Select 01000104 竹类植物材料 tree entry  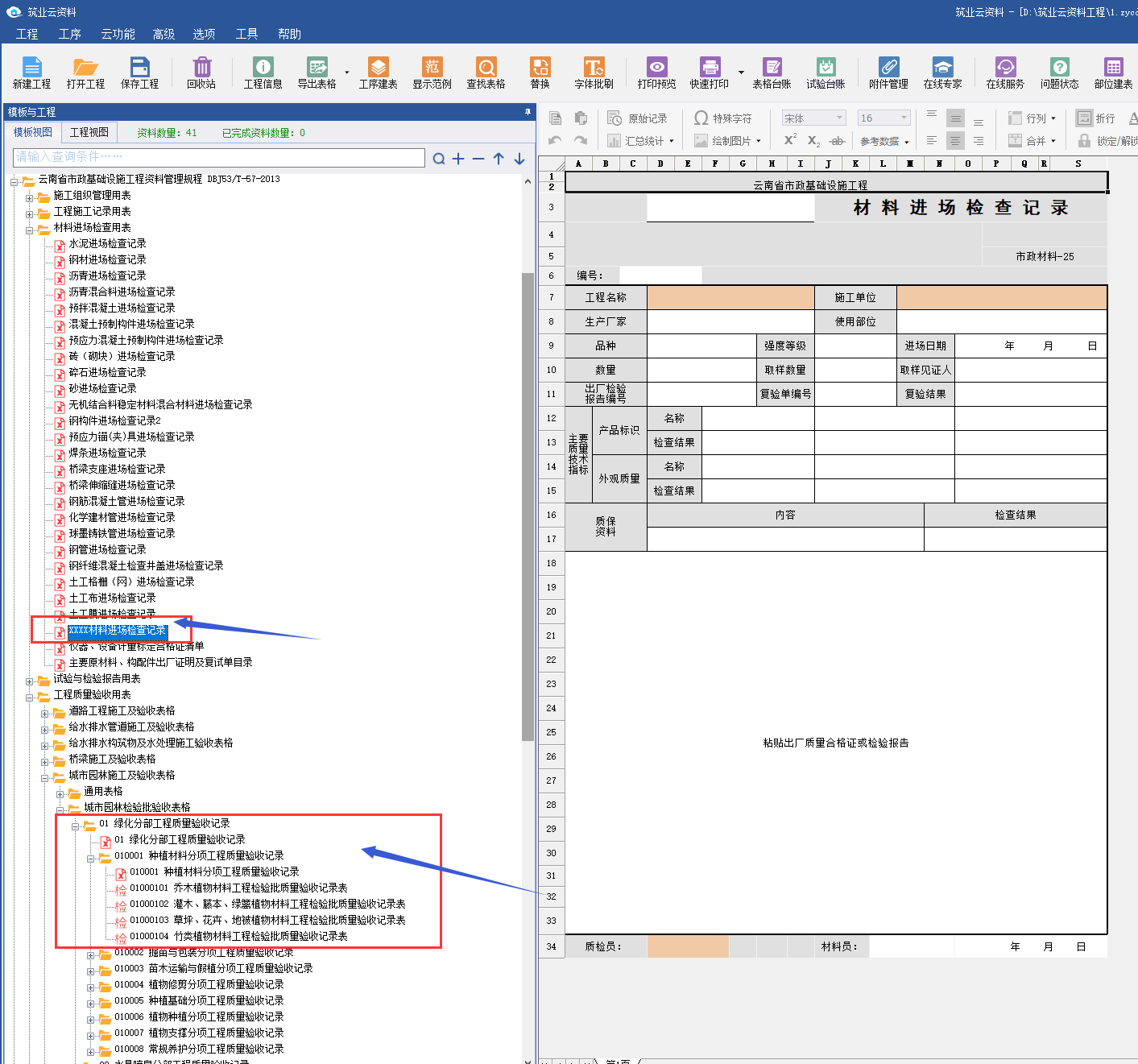(238, 936)
